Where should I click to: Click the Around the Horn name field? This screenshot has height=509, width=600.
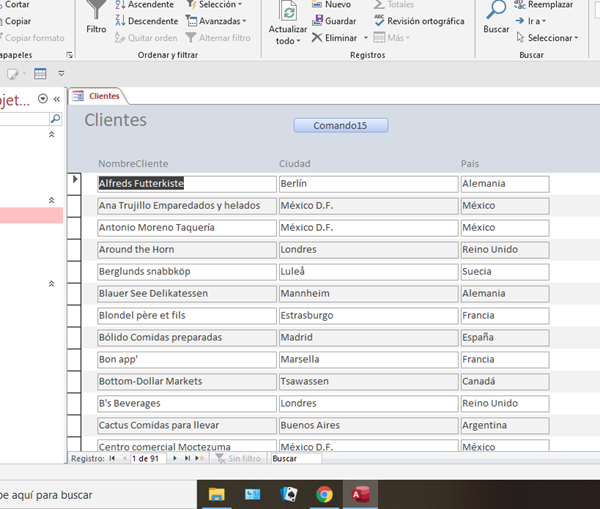pyautogui.click(x=186, y=250)
